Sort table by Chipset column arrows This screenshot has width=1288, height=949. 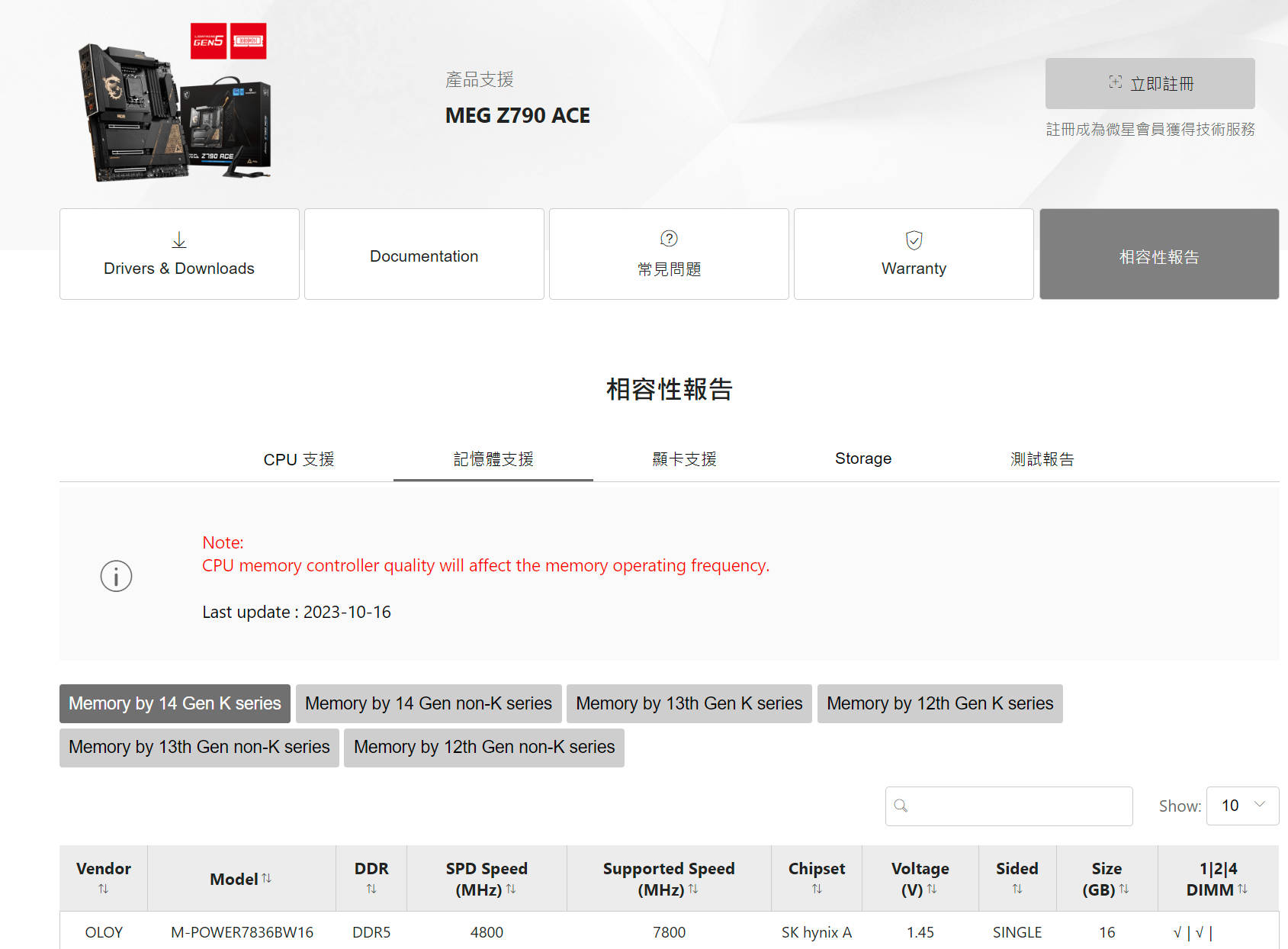(x=817, y=889)
